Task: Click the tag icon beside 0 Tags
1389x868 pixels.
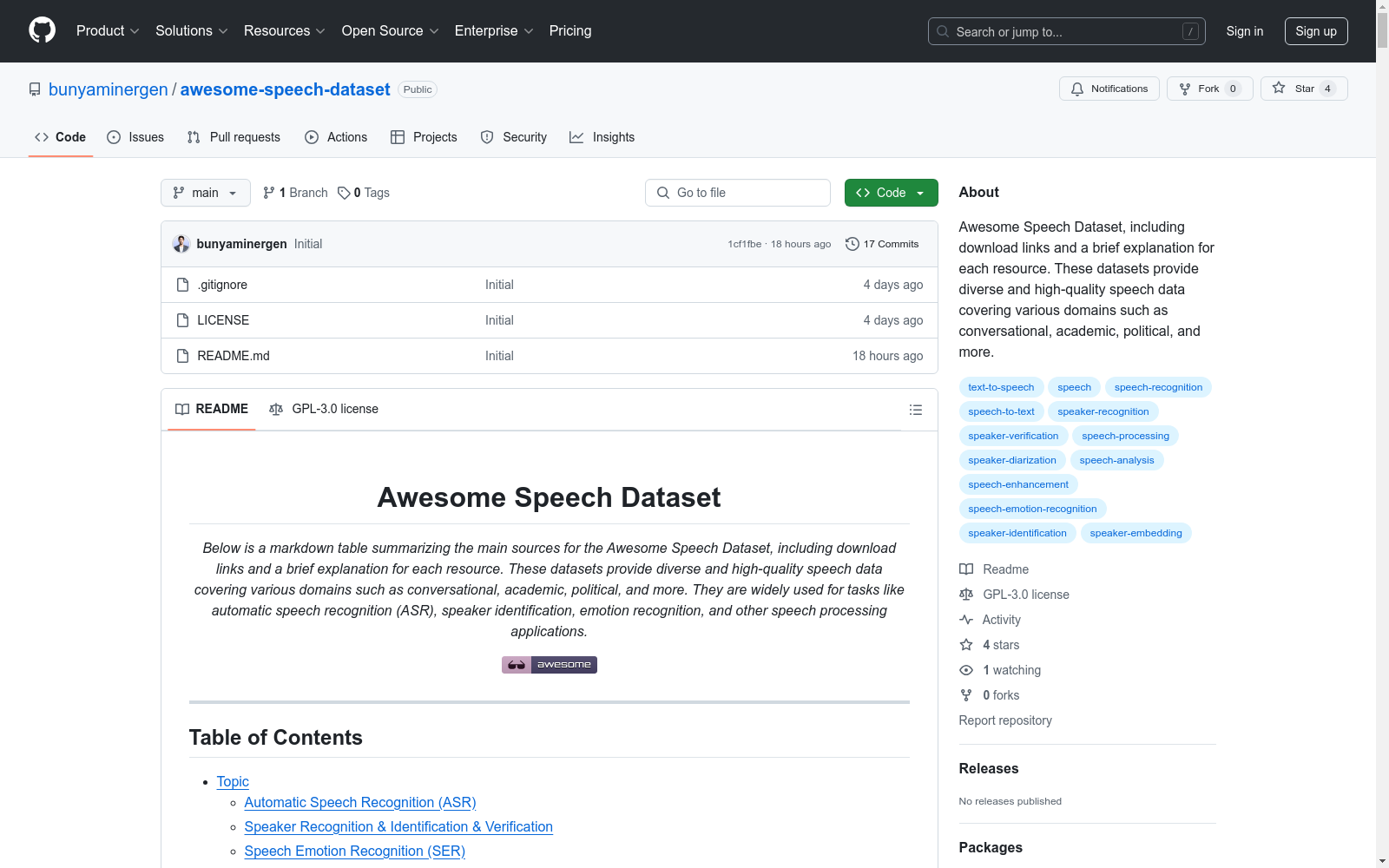Action: 344,193
